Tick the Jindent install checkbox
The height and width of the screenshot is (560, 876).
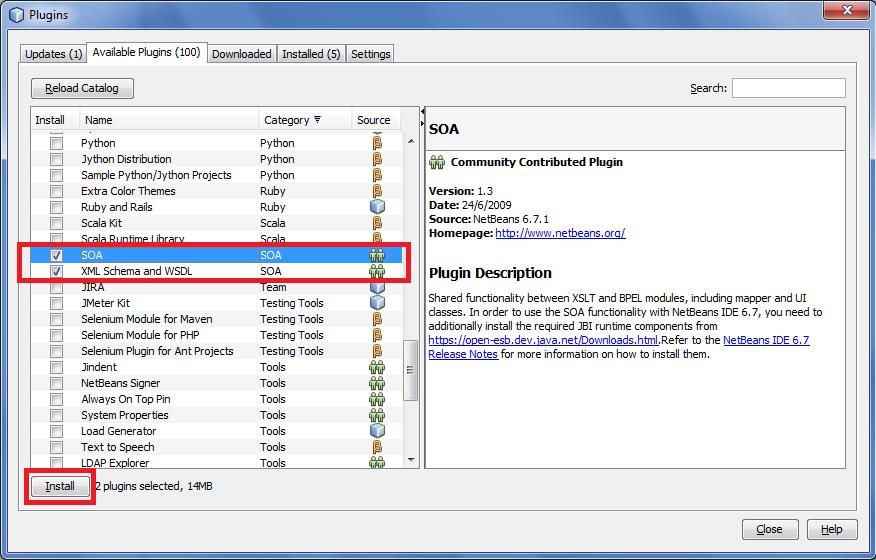pyautogui.click(x=56, y=368)
